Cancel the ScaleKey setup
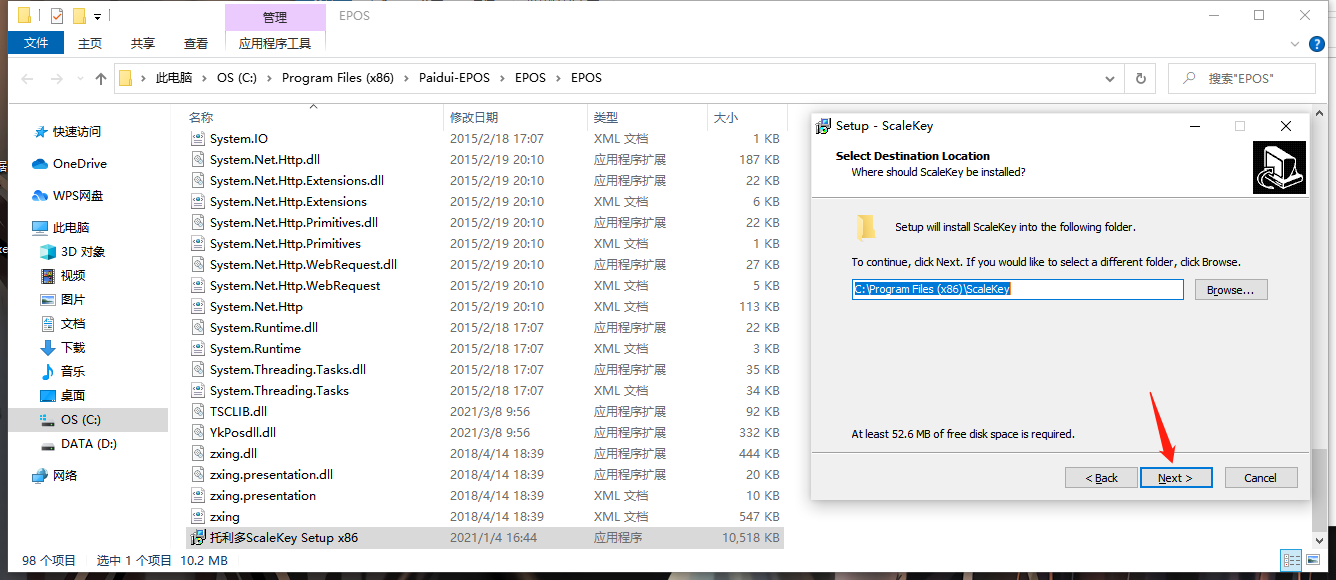The height and width of the screenshot is (580, 1336). click(x=1260, y=478)
